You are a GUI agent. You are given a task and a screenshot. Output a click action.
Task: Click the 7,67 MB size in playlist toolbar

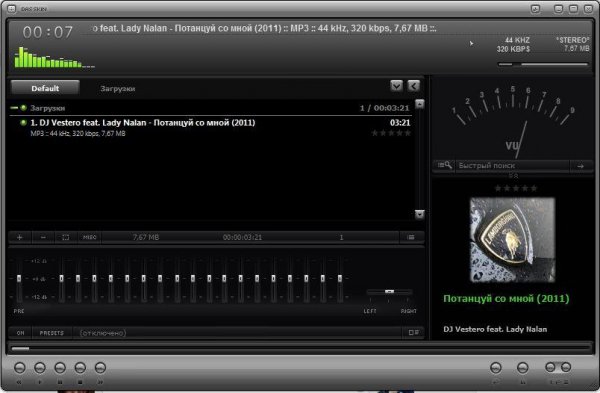[146, 237]
